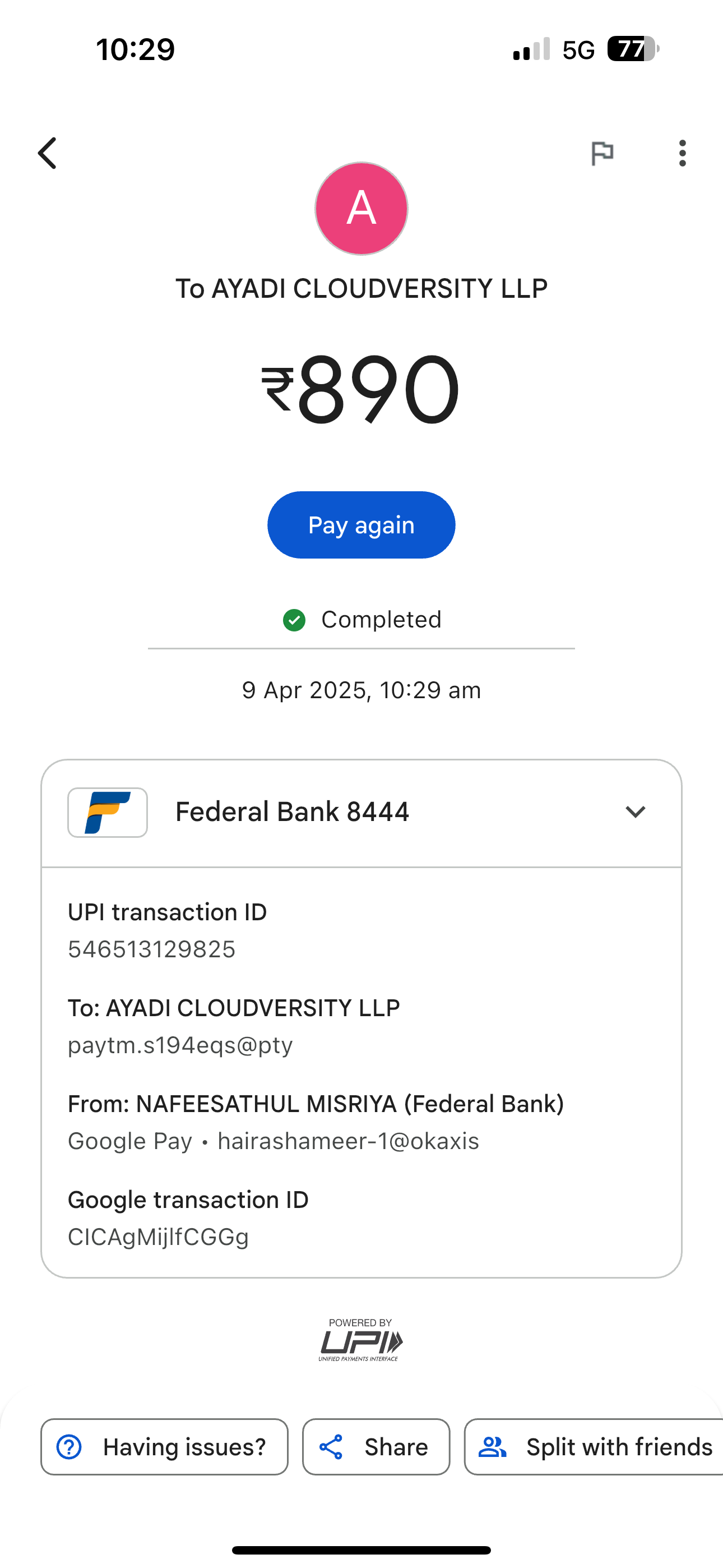Tap the back arrow icon
723x1568 pixels.
(48, 153)
